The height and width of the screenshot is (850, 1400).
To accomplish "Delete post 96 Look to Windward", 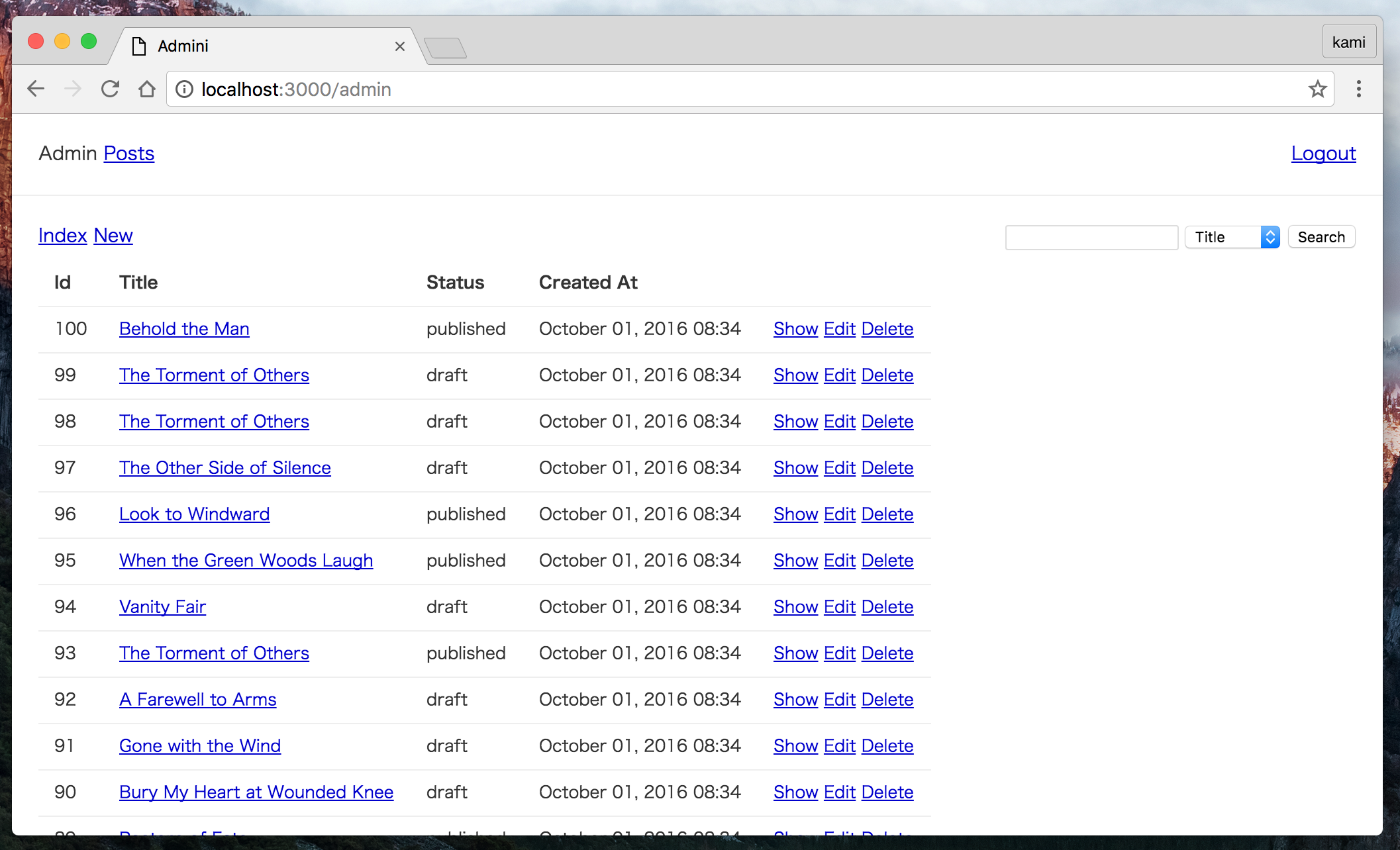I will 887,514.
